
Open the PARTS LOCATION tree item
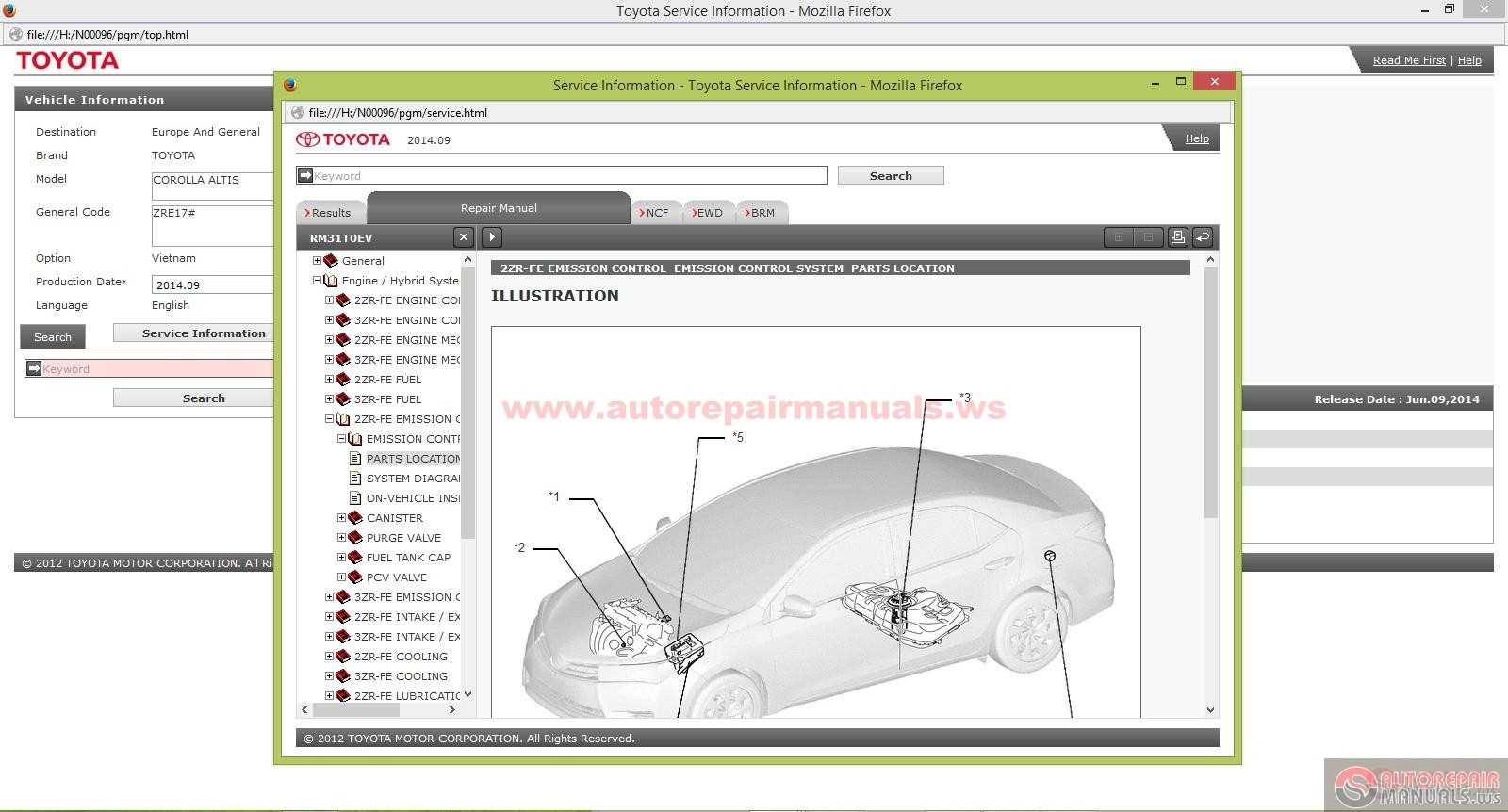tap(413, 459)
